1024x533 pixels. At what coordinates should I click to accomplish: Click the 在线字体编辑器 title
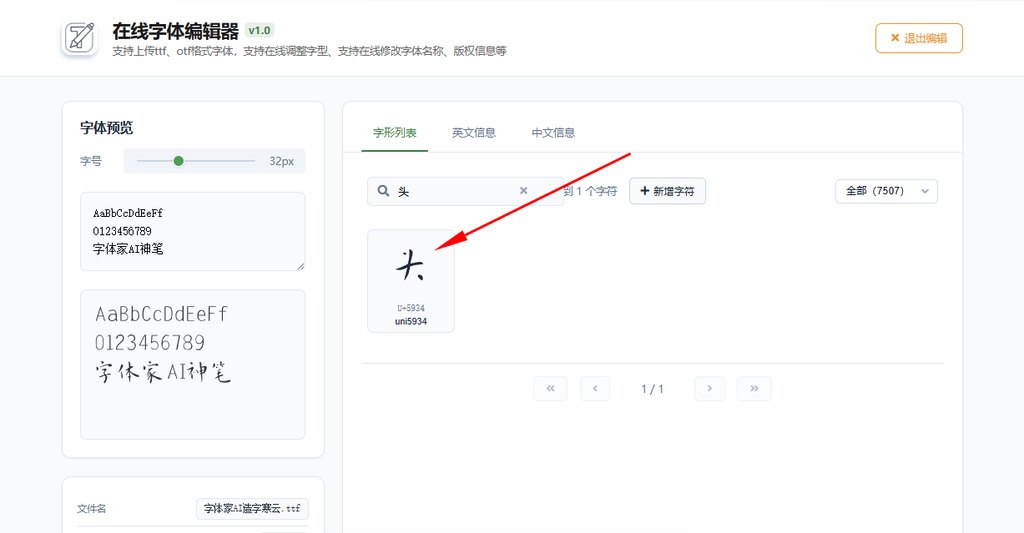pyautogui.click(x=176, y=31)
